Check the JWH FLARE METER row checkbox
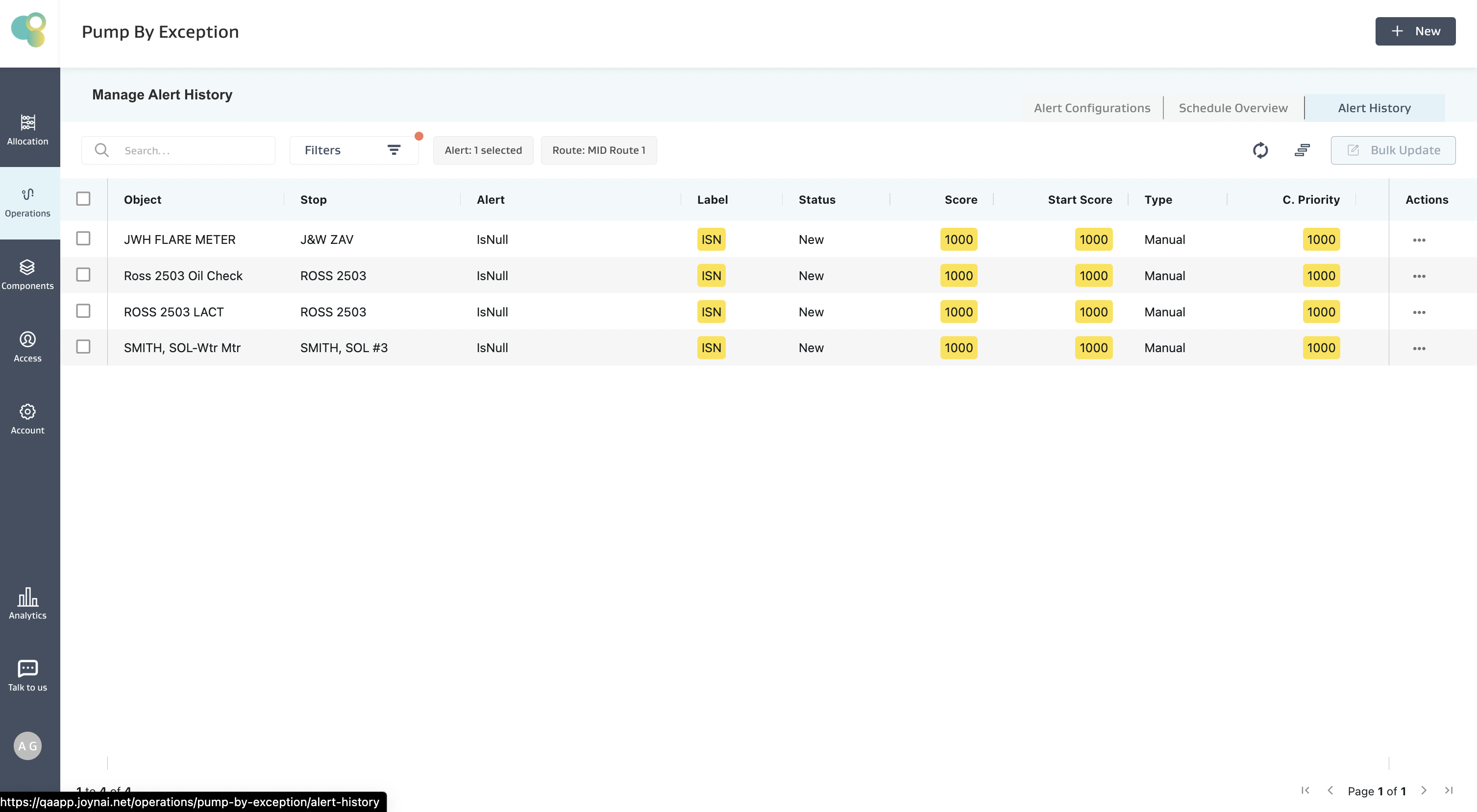Image resolution: width=1477 pixels, height=812 pixels. click(83, 239)
